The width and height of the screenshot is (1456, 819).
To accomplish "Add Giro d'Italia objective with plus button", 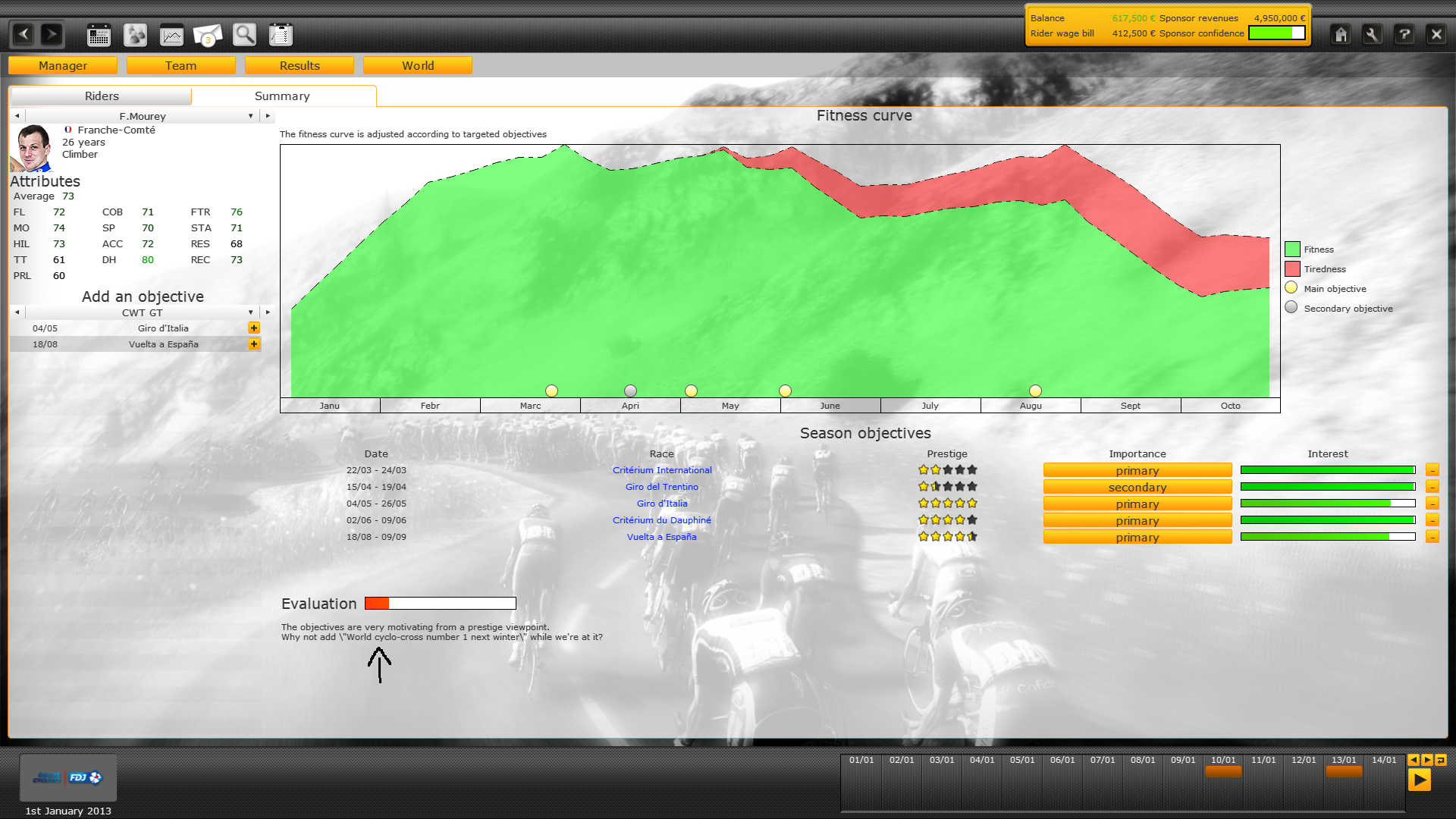I will pyautogui.click(x=254, y=328).
